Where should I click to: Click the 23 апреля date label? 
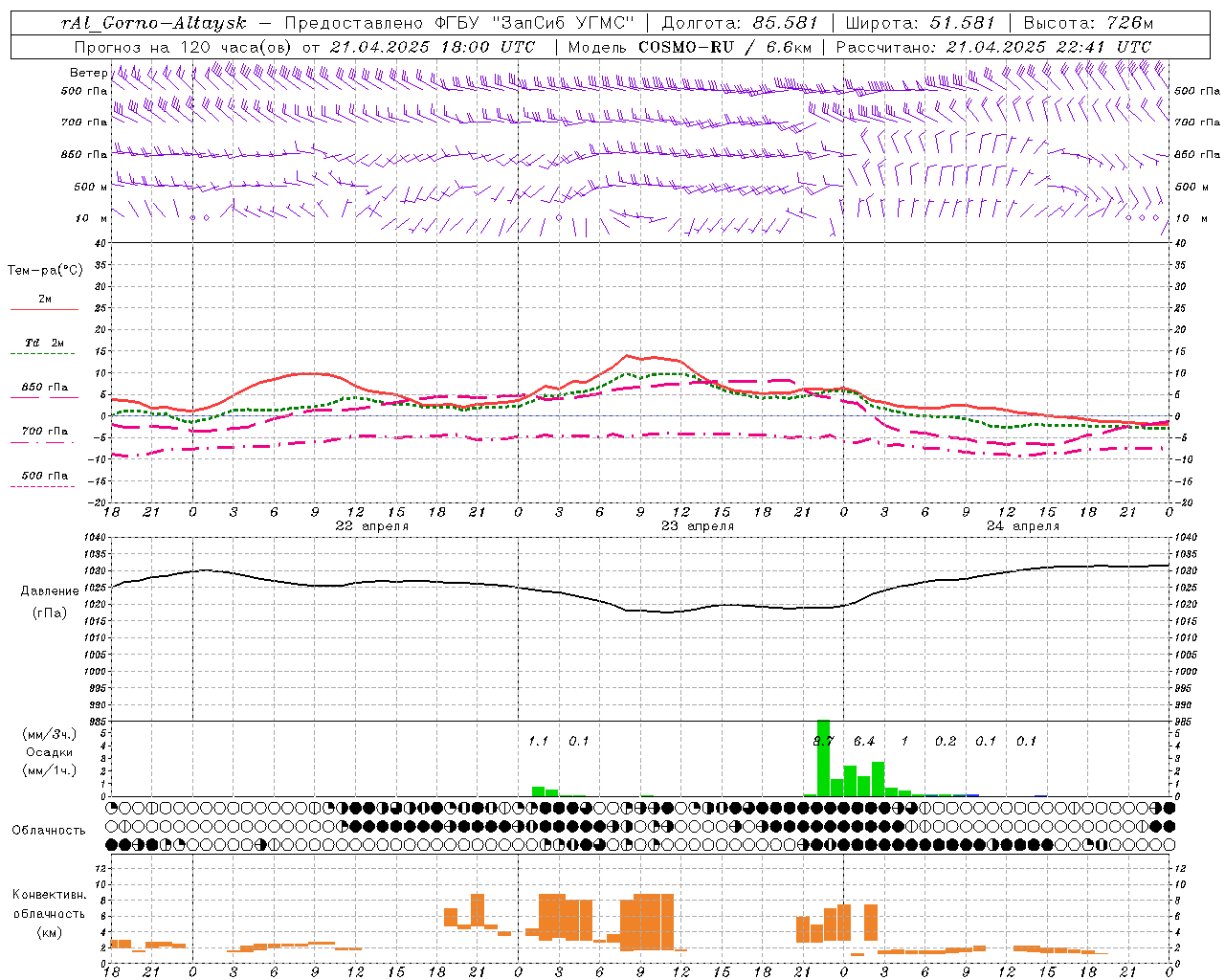point(698,526)
